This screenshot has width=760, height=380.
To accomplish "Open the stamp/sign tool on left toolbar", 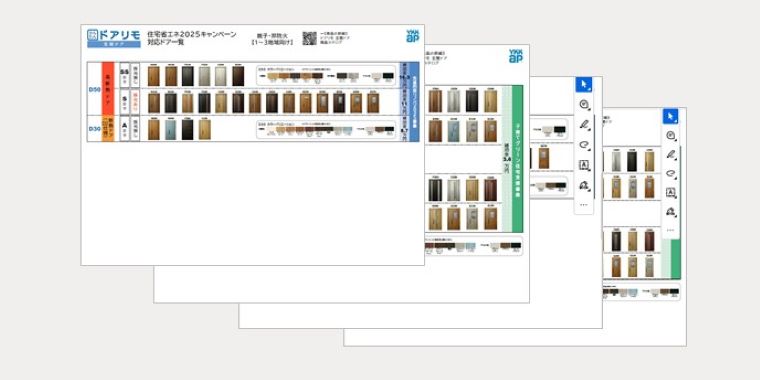I will (x=584, y=185).
